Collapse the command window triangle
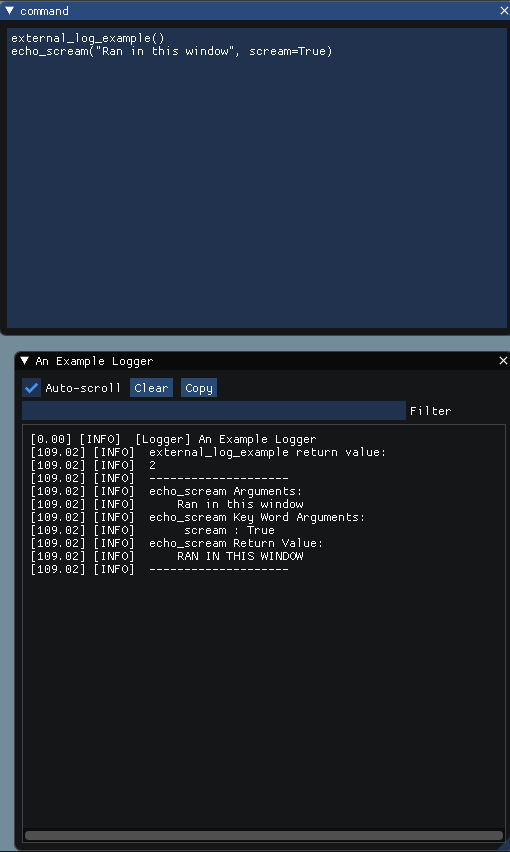 [9, 11]
